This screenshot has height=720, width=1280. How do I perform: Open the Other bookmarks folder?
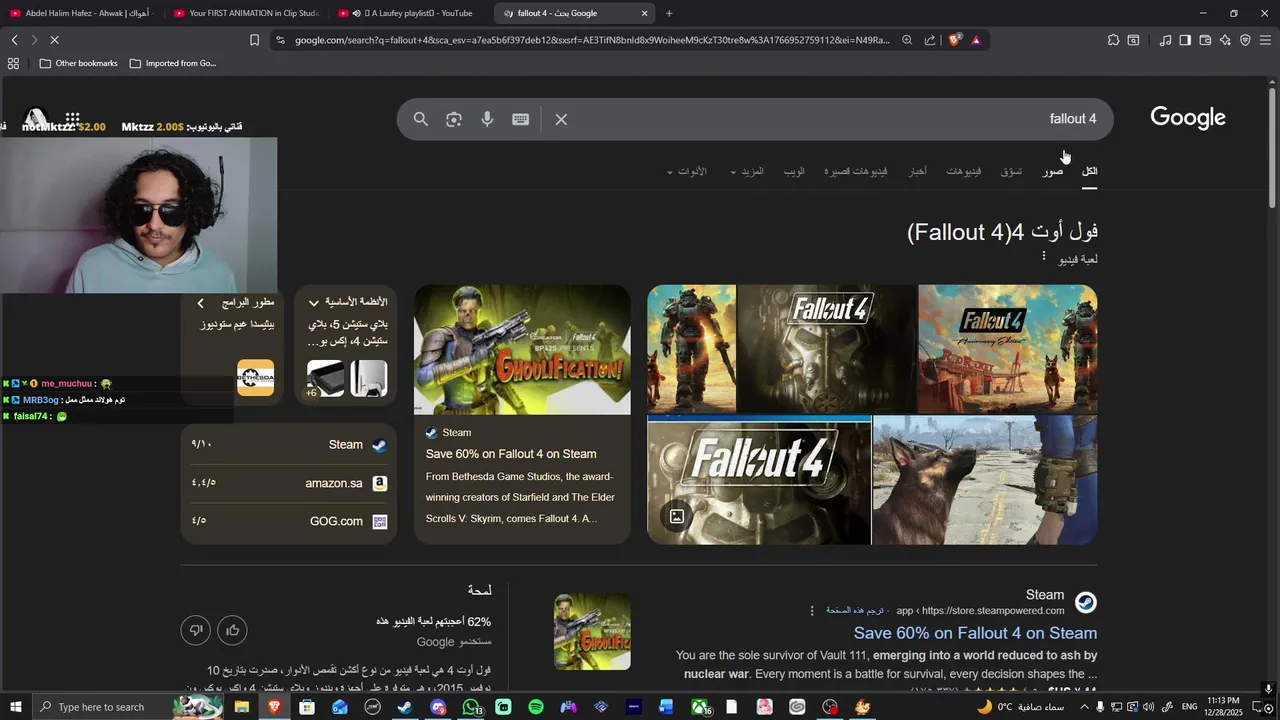pos(78,63)
